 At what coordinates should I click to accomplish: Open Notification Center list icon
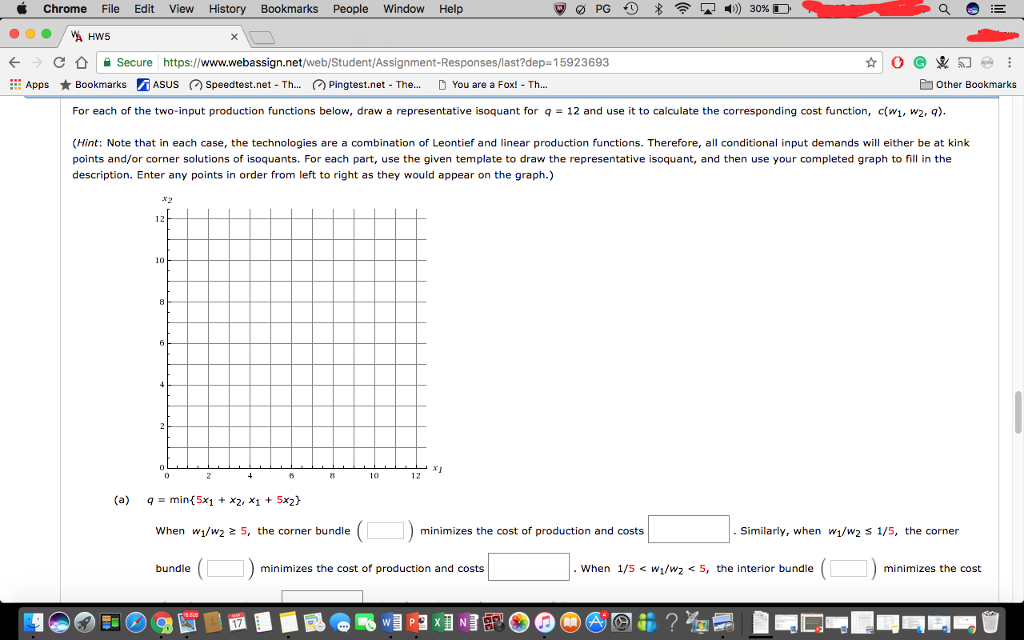coord(999,9)
